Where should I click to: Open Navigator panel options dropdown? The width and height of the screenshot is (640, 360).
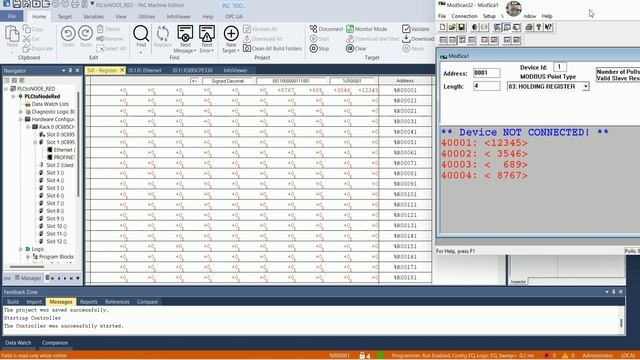click(x=63, y=71)
